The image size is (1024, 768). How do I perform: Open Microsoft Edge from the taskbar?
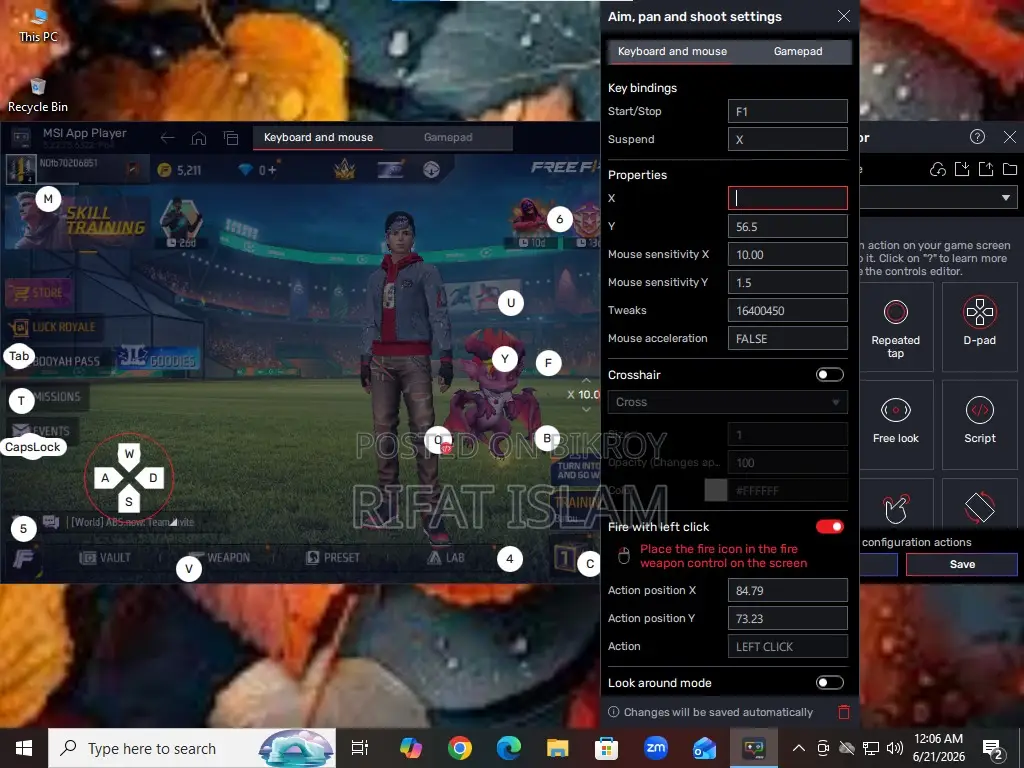[509, 748]
